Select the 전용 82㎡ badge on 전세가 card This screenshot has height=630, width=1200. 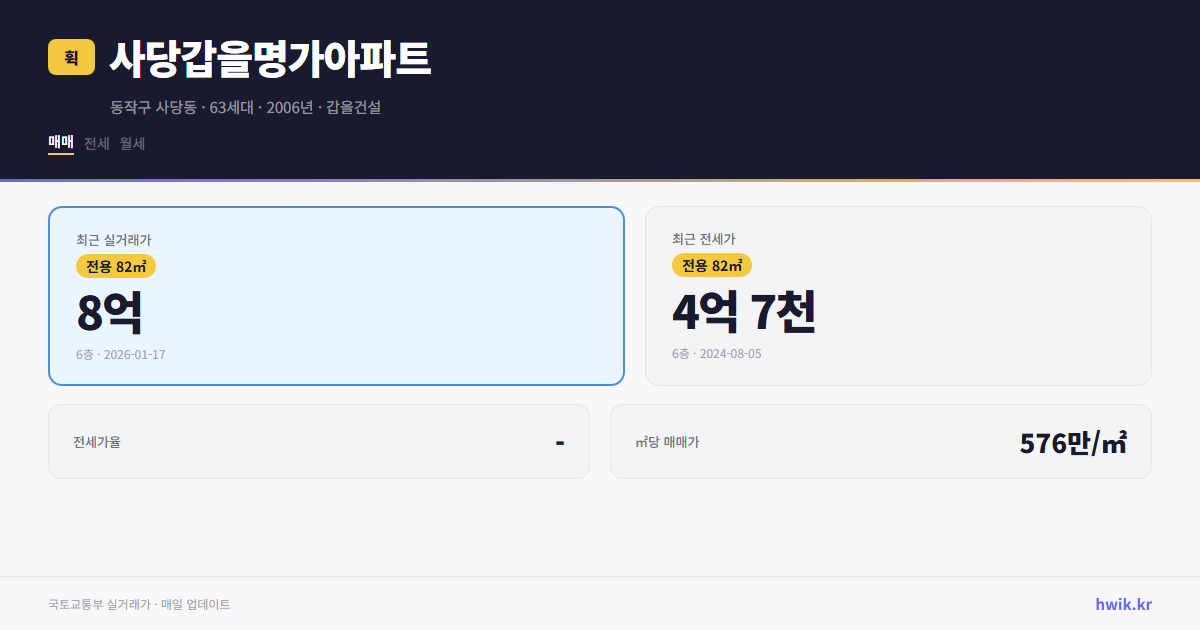pyautogui.click(x=711, y=266)
